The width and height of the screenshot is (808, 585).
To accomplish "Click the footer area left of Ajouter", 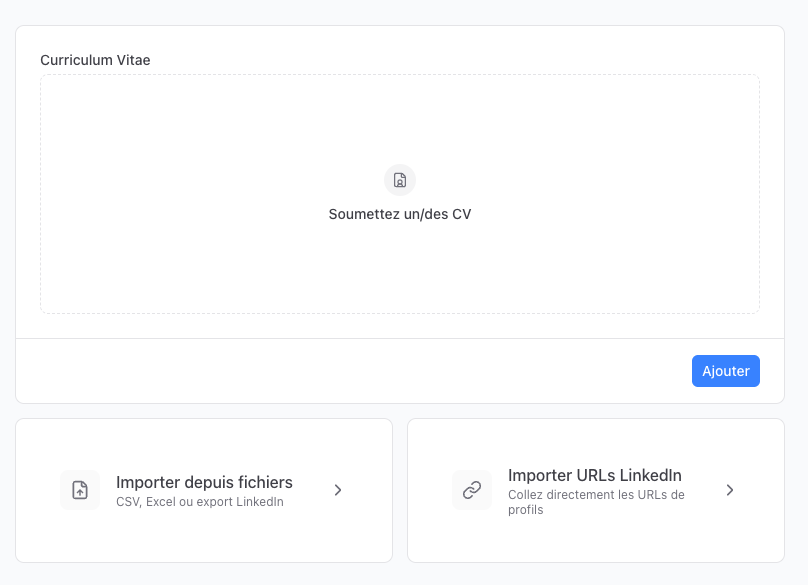I will (350, 371).
